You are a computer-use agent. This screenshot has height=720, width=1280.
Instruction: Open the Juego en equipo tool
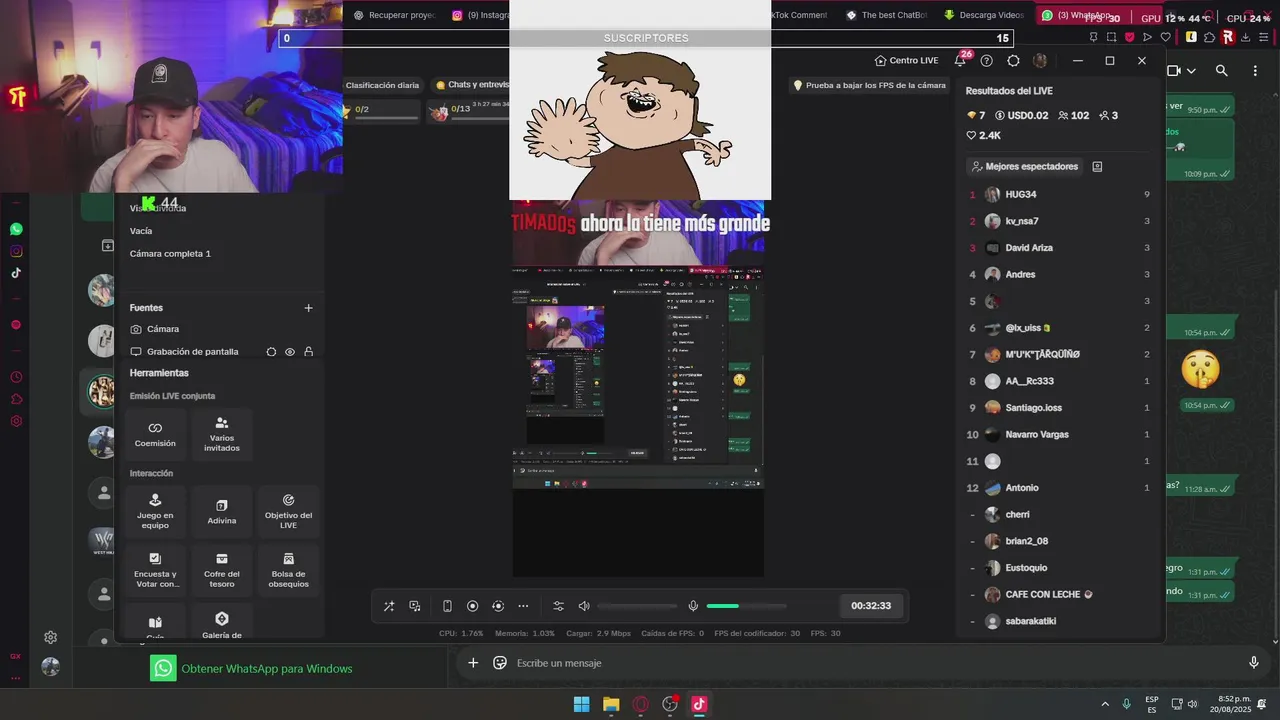[155, 511]
